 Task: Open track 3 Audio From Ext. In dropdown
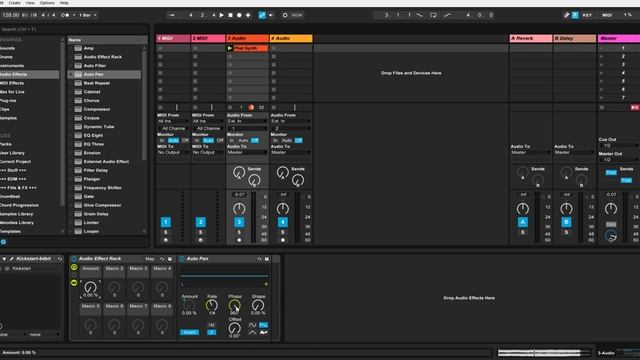[247, 121]
